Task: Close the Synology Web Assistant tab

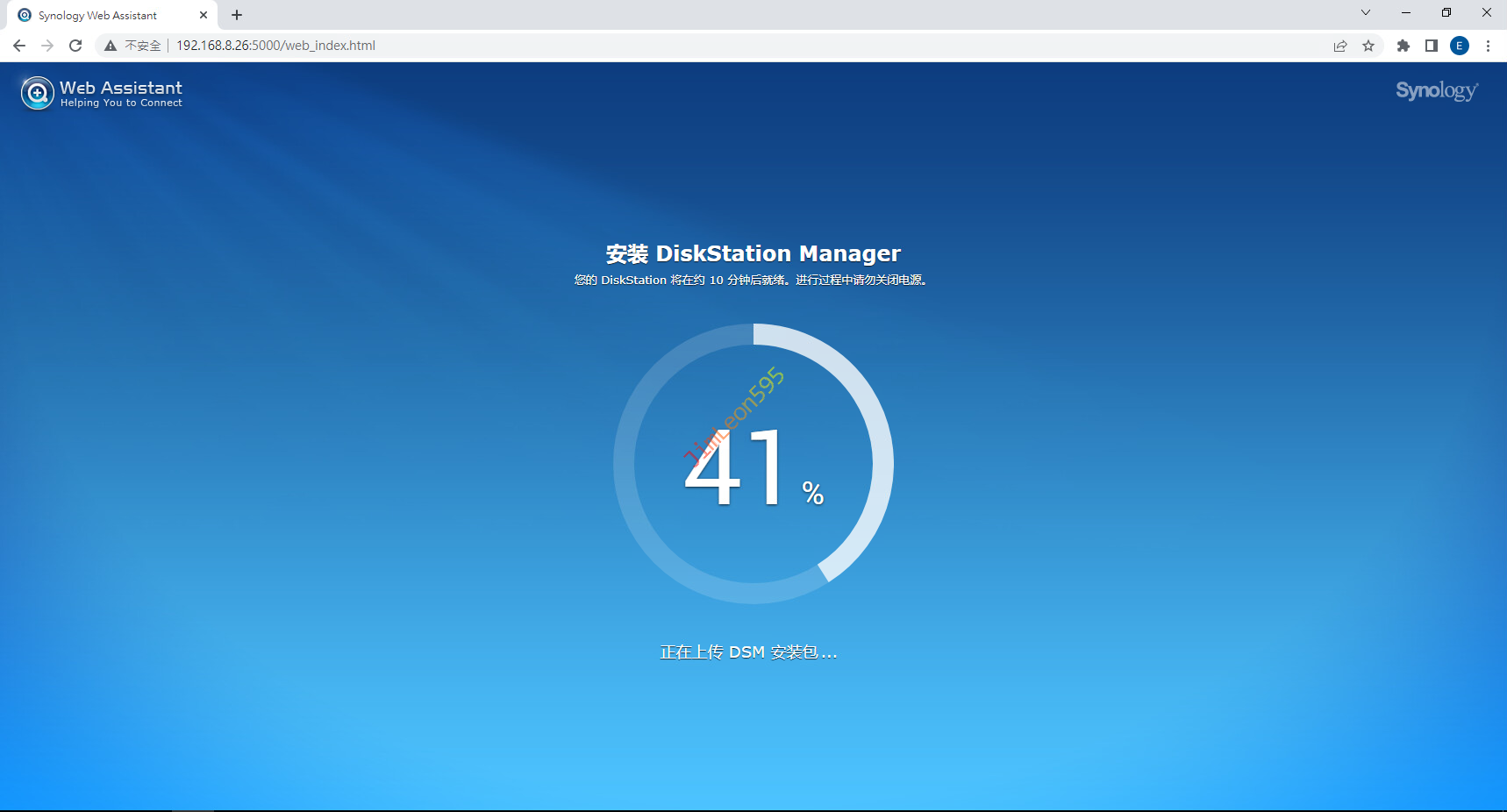Action: pos(204,15)
